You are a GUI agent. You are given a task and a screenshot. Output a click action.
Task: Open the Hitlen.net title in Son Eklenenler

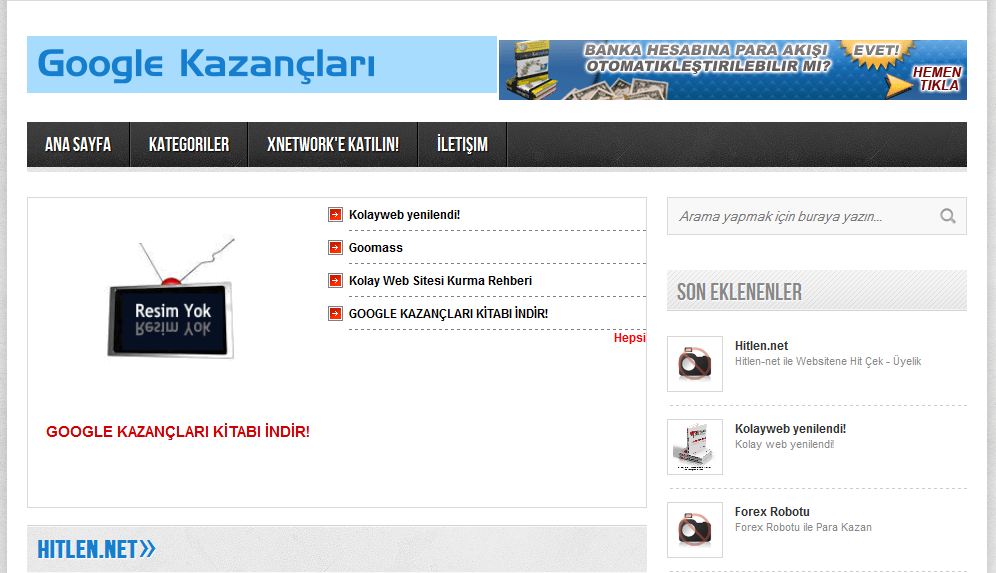pos(761,346)
